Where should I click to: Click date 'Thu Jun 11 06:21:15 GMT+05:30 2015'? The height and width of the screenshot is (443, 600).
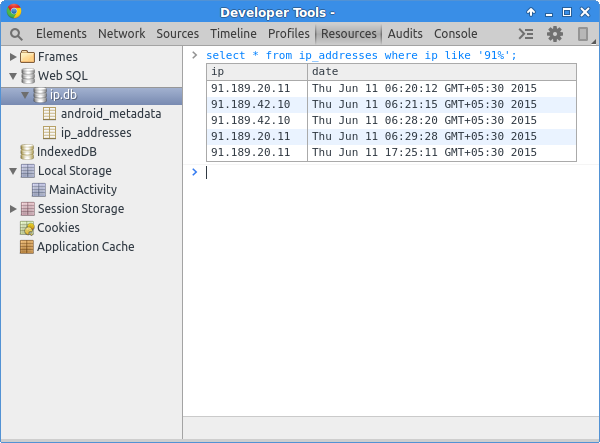coord(424,104)
